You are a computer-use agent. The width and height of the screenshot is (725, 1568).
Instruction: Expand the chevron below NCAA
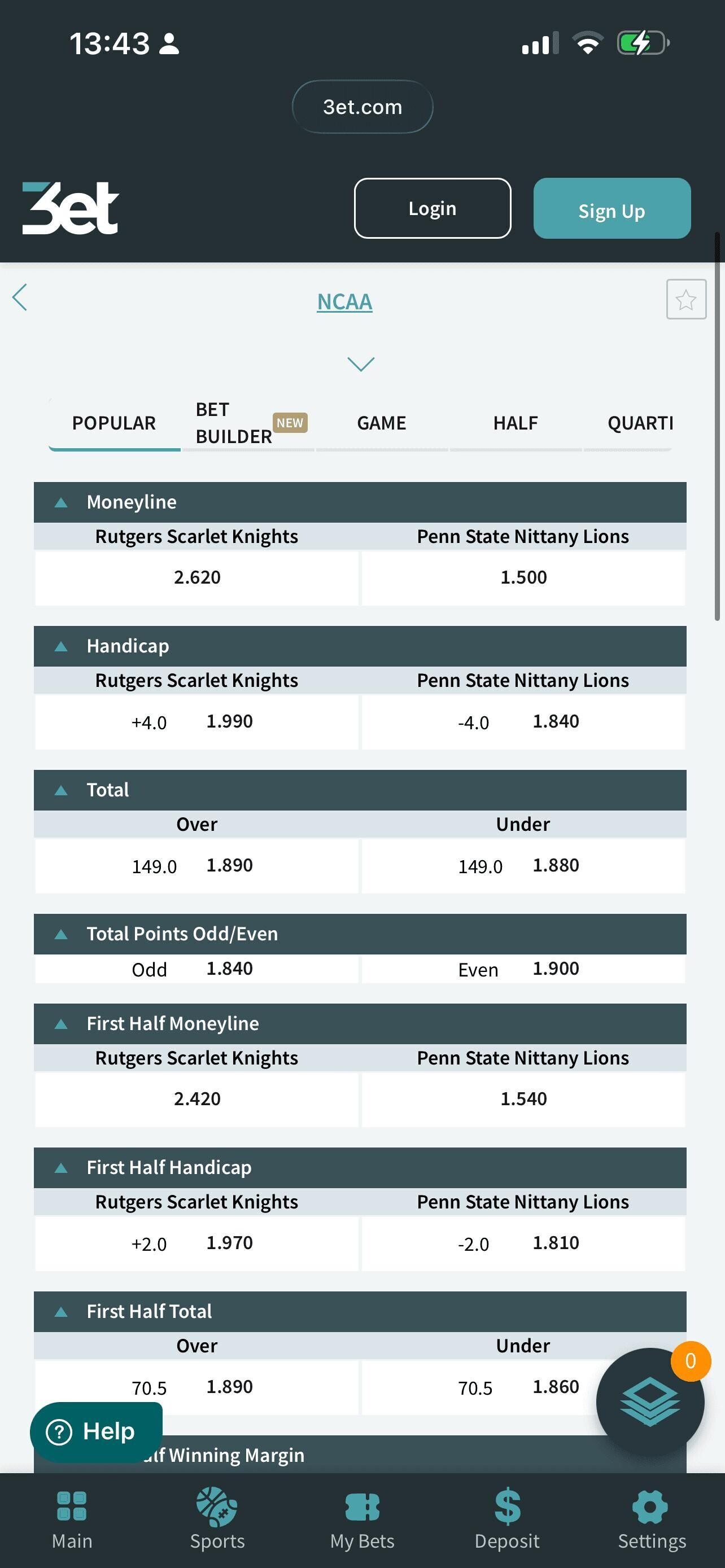(x=360, y=364)
